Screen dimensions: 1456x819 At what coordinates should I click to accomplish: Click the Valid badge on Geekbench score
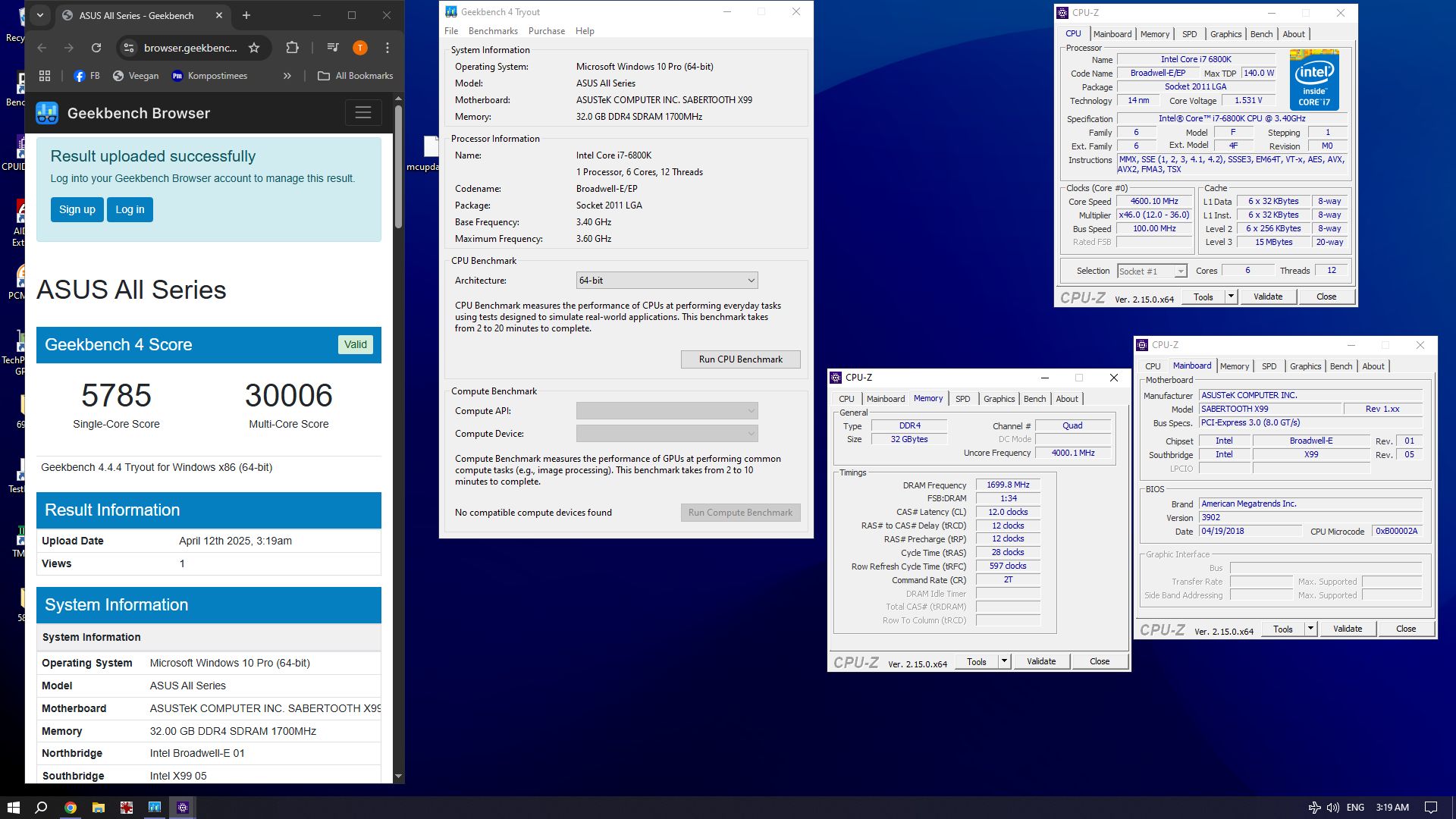click(x=356, y=344)
